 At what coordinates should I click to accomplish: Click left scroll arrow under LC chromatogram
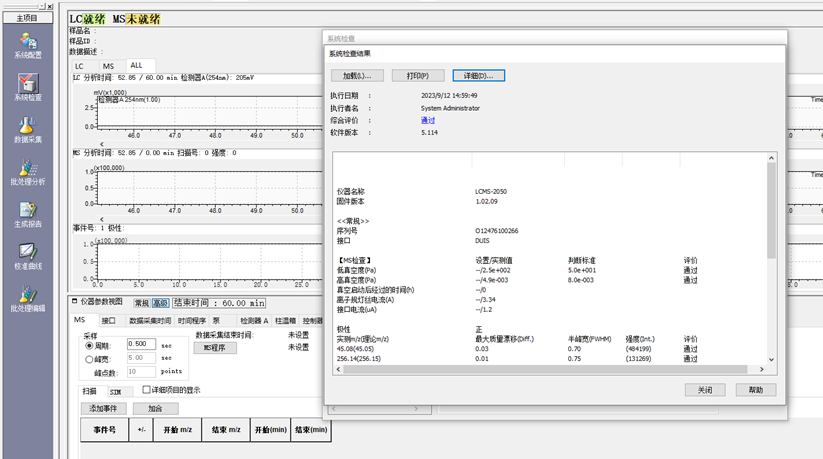[102, 144]
